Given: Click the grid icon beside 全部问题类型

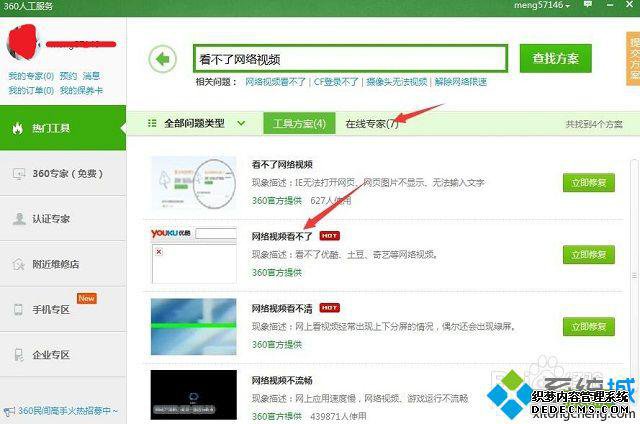Looking at the screenshot, I should click(152, 123).
